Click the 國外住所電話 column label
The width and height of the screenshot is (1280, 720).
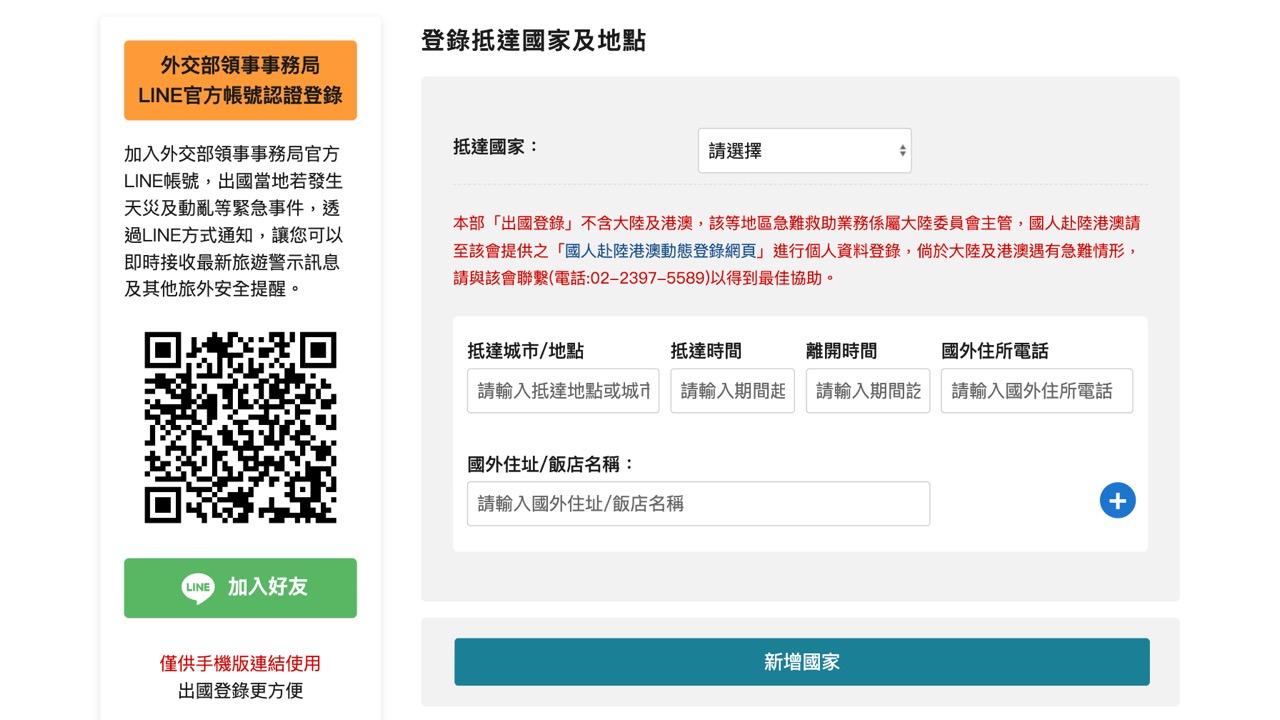click(x=994, y=351)
